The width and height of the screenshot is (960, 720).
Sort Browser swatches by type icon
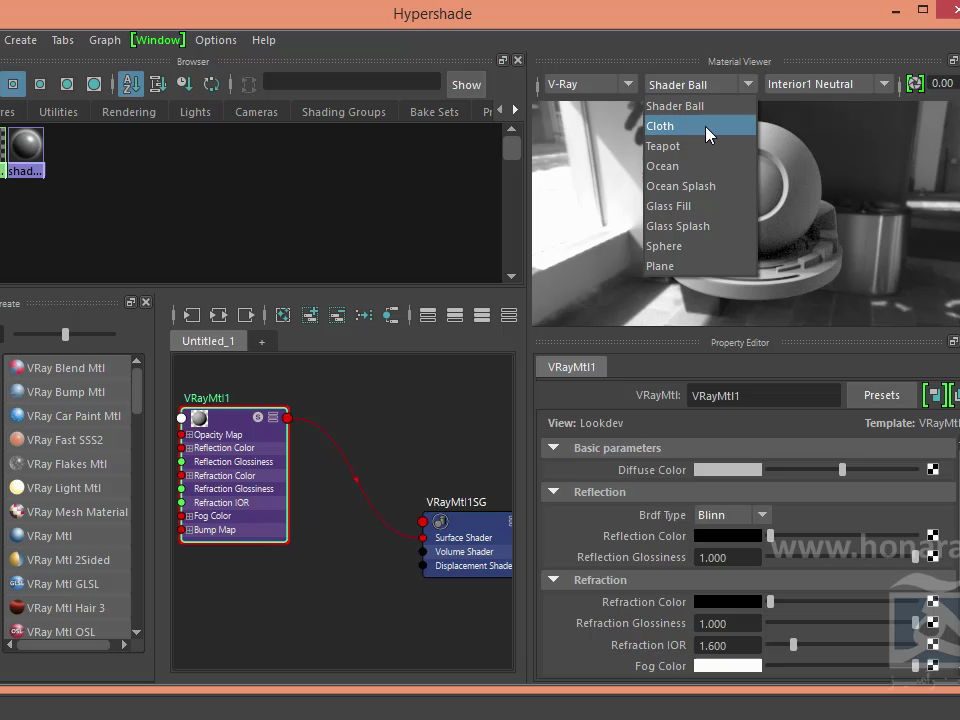click(157, 84)
